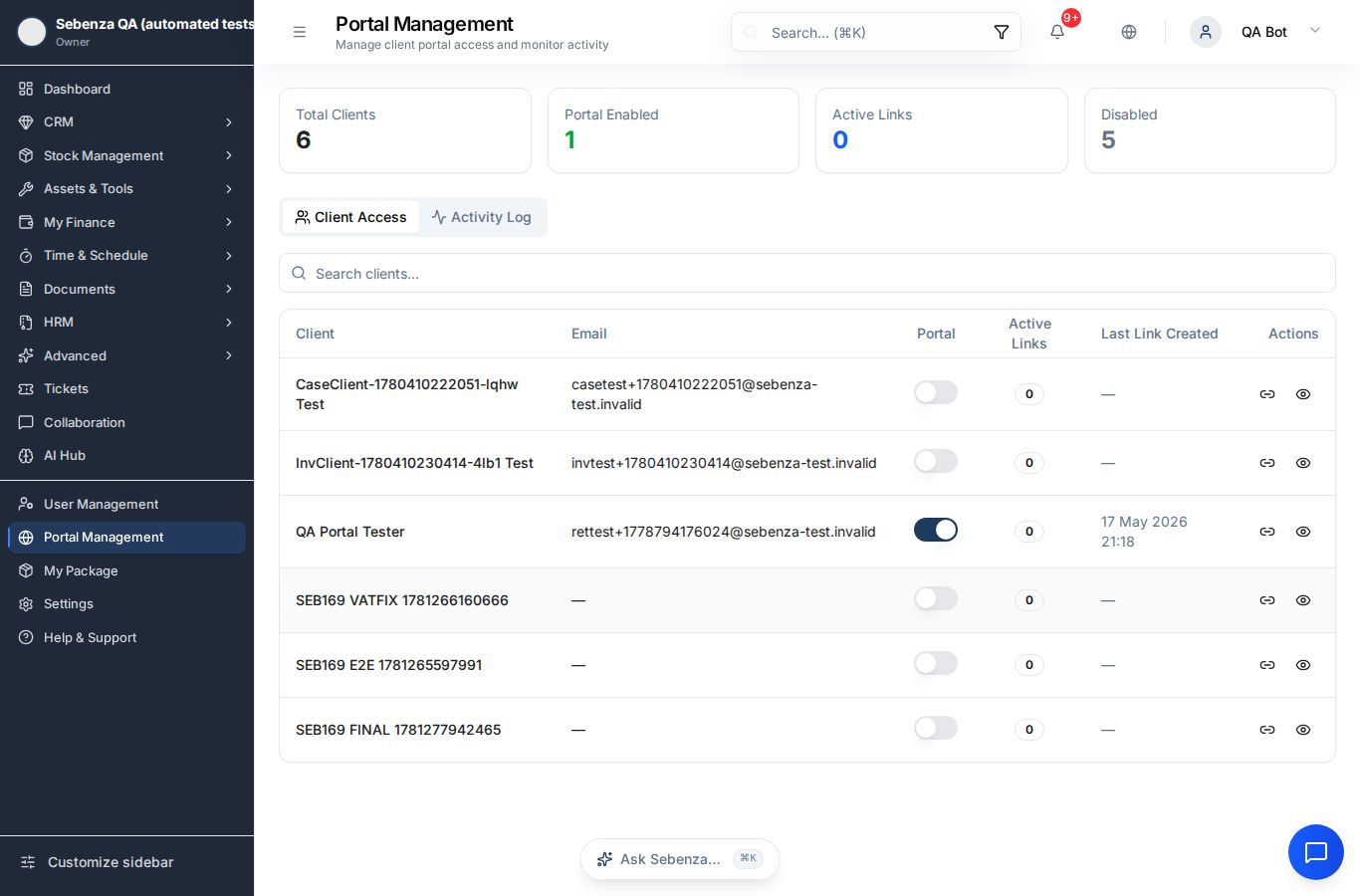The width and height of the screenshot is (1360, 896).
Task: Click the Portal Enabled card
Action: click(x=673, y=130)
